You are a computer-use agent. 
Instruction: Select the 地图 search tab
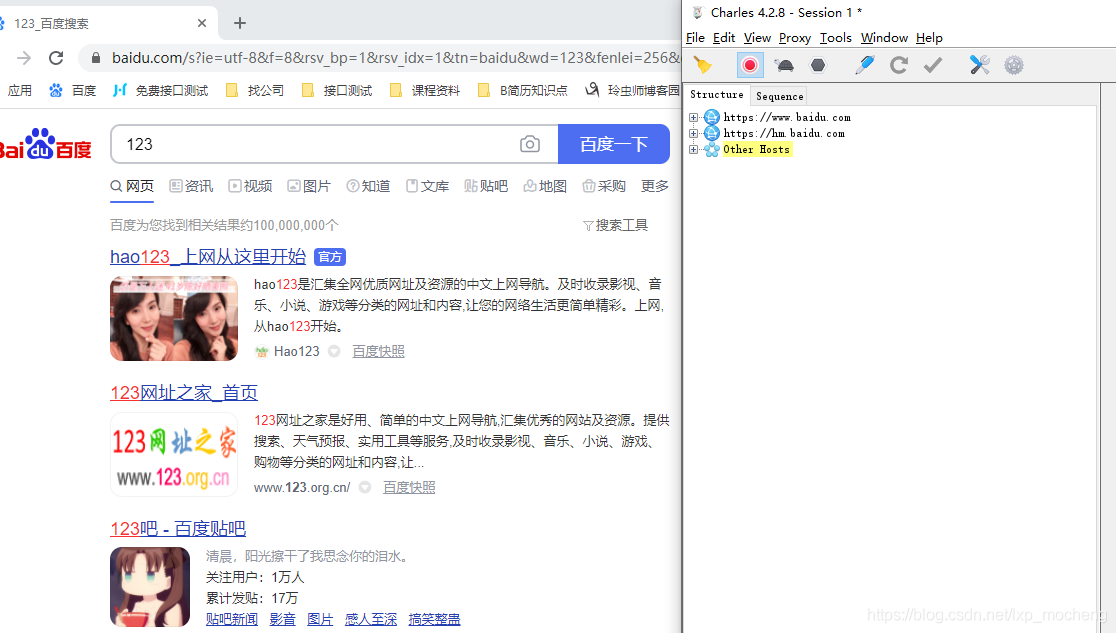point(545,187)
